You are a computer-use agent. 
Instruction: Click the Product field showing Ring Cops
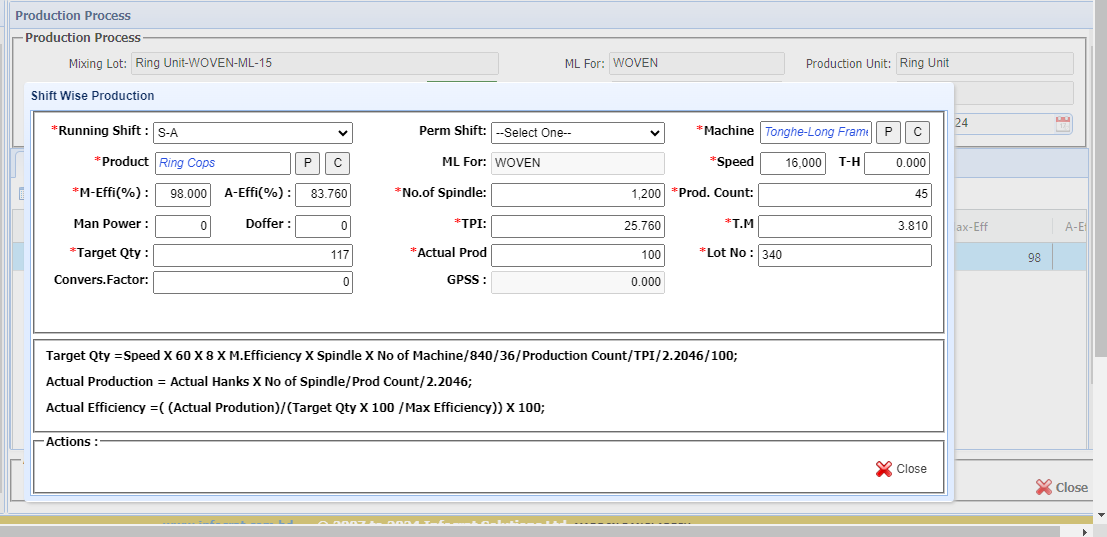[222, 163]
